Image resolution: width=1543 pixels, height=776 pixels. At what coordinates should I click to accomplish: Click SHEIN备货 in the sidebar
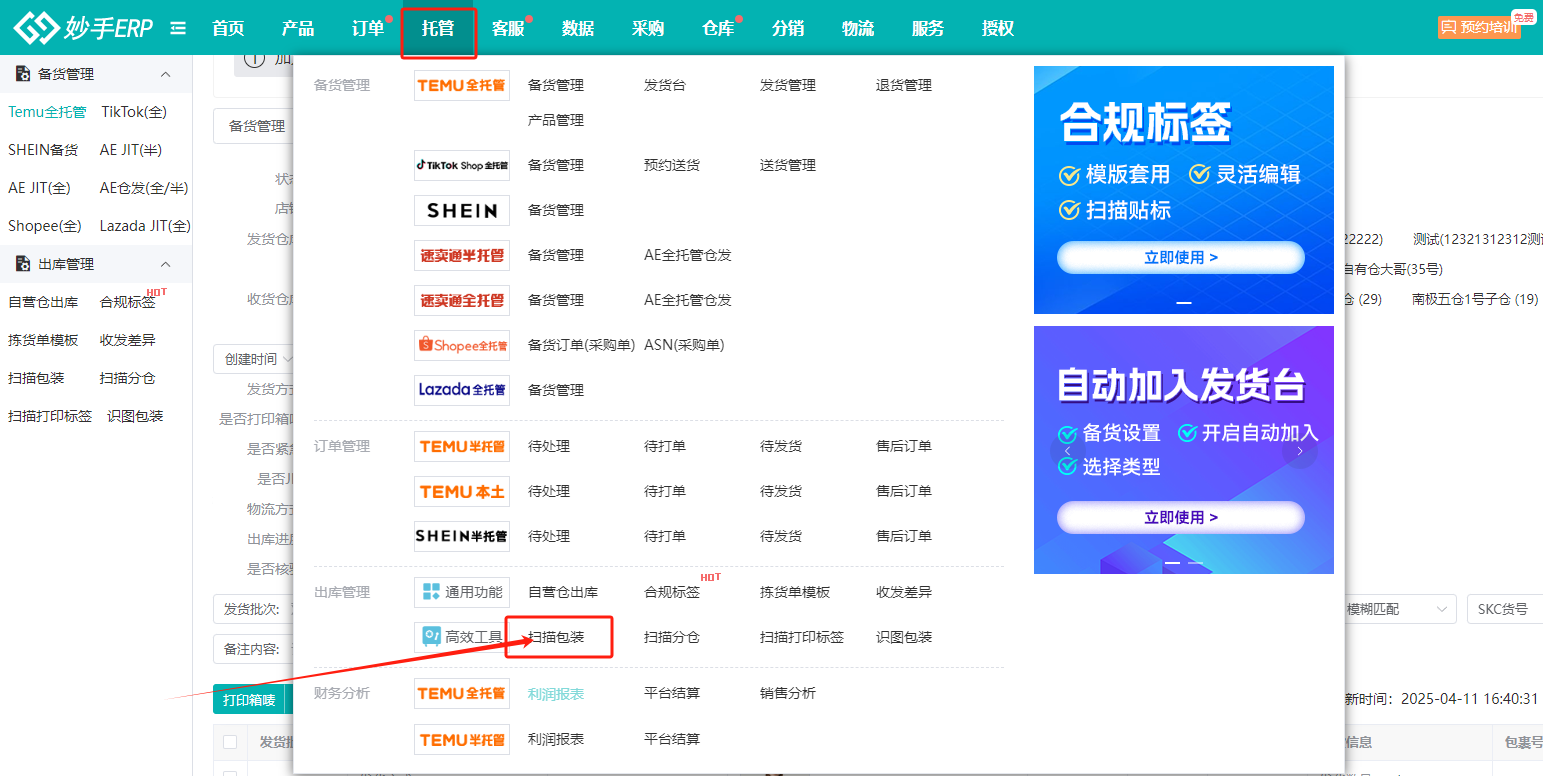coord(43,150)
